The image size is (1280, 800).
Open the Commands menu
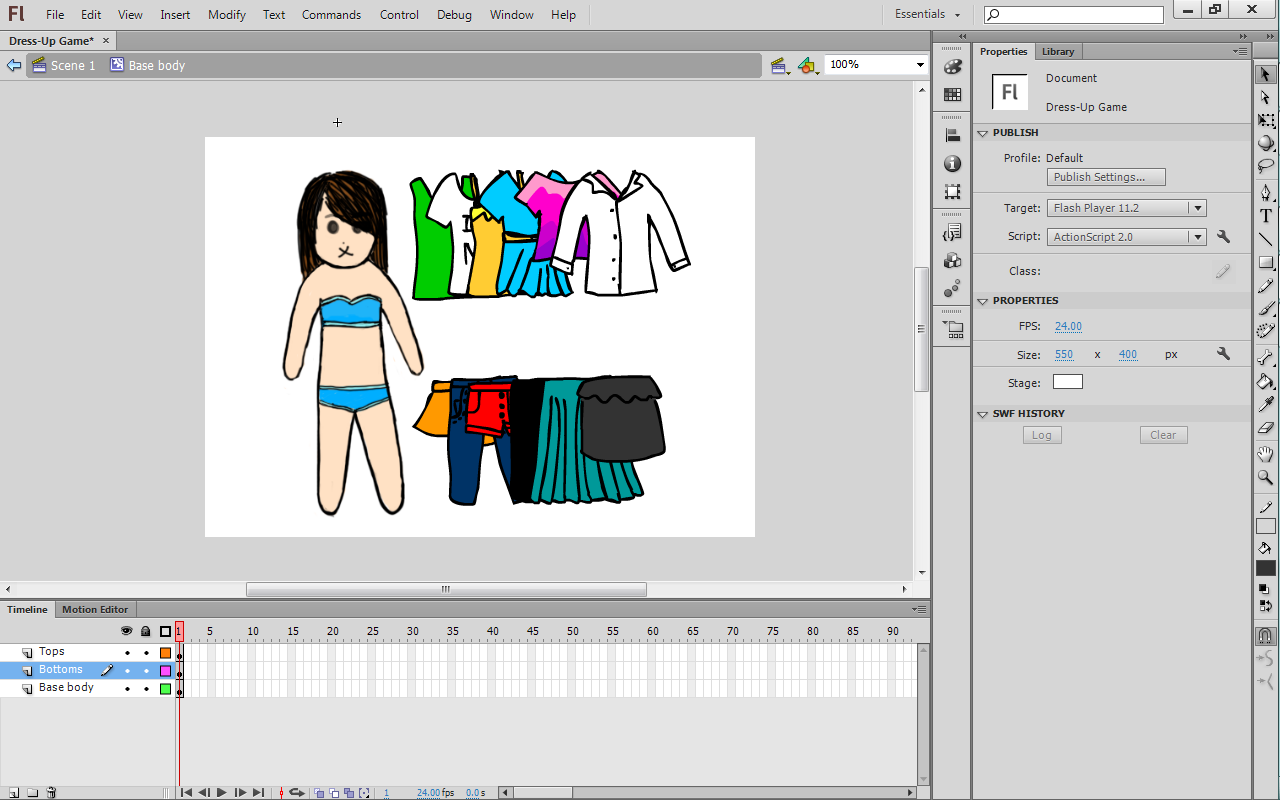tap(331, 15)
